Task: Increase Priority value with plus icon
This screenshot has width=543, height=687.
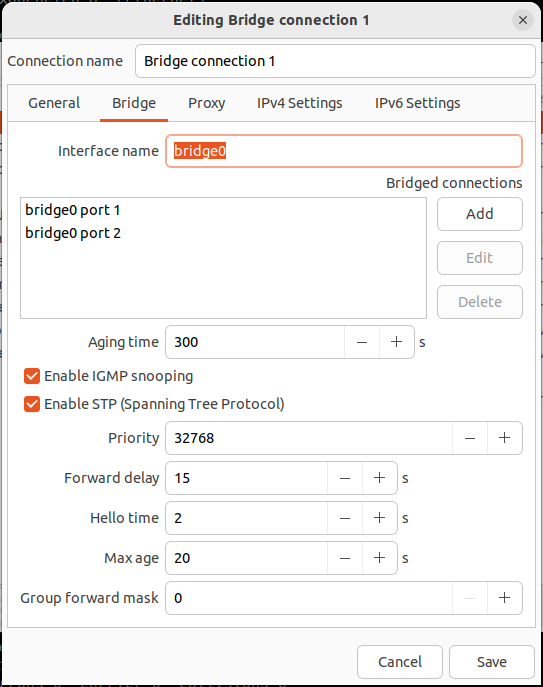Action: 504,438
